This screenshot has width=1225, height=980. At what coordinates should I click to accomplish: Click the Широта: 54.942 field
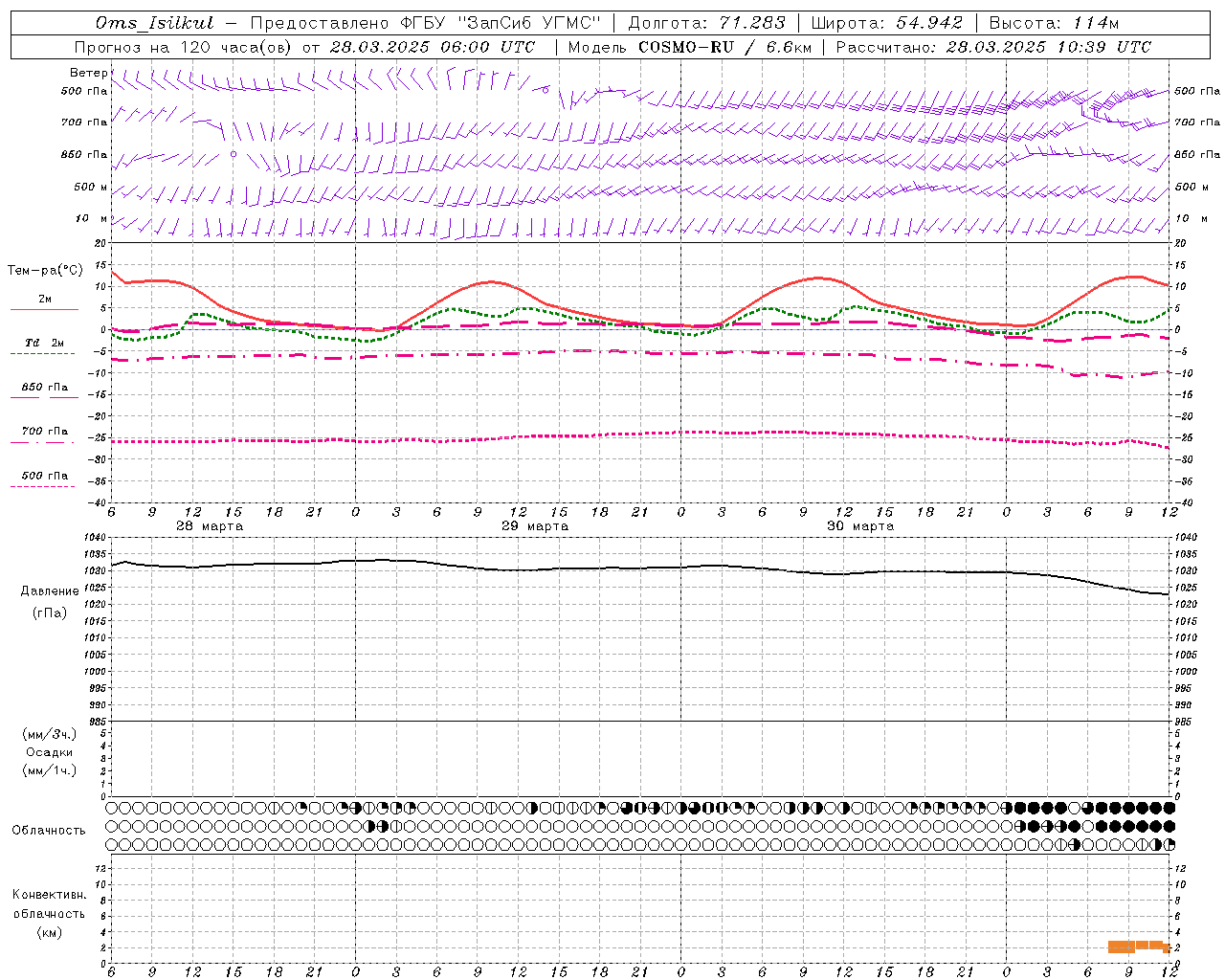click(x=886, y=23)
